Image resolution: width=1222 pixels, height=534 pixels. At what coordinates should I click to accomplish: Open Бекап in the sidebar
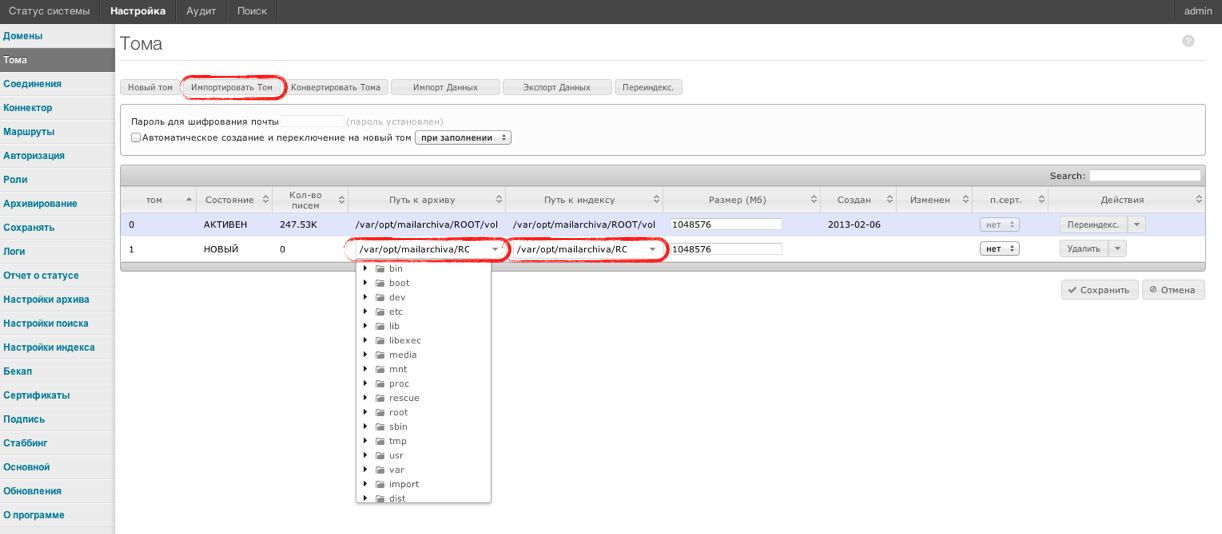tap(57, 372)
